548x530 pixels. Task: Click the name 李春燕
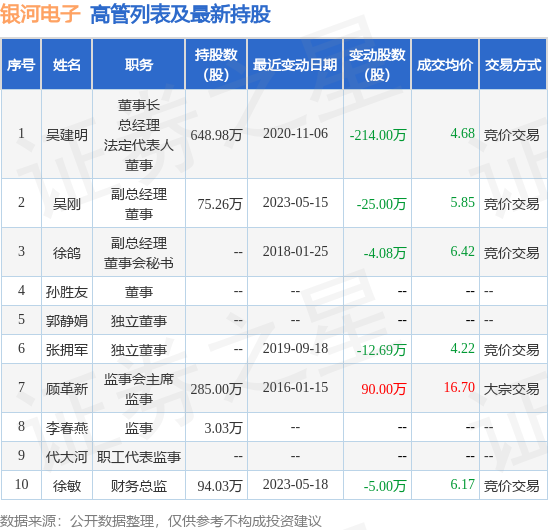click(x=67, y=428)
